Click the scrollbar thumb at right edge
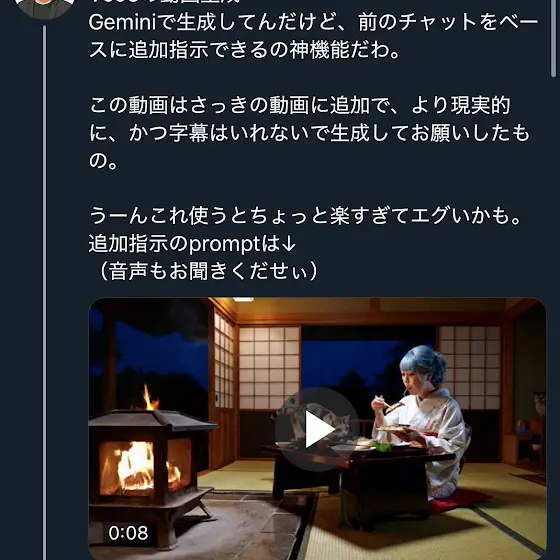Screen dimensions: 560x560 pos(554,38)
